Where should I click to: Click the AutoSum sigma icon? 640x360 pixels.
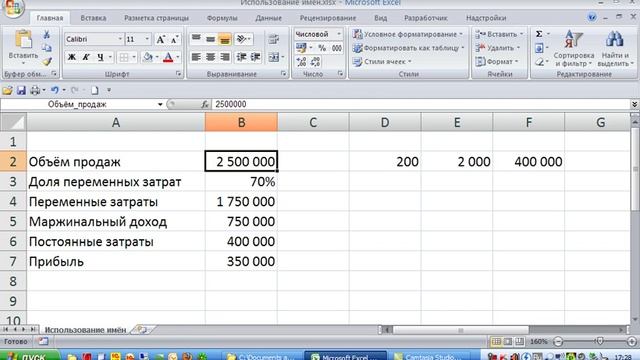(x=539, y=34)
